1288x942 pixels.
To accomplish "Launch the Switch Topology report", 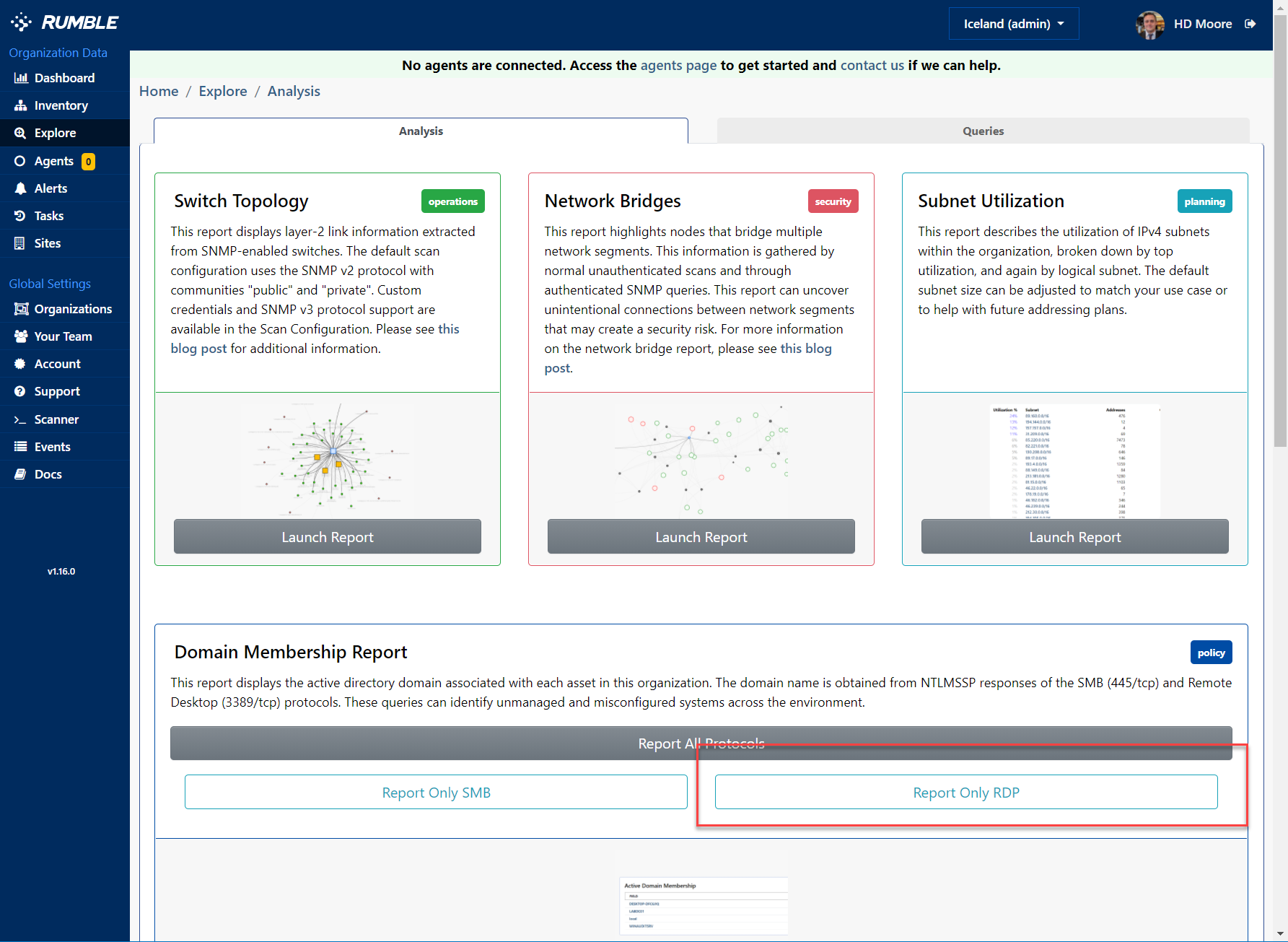I will [328, 536].
